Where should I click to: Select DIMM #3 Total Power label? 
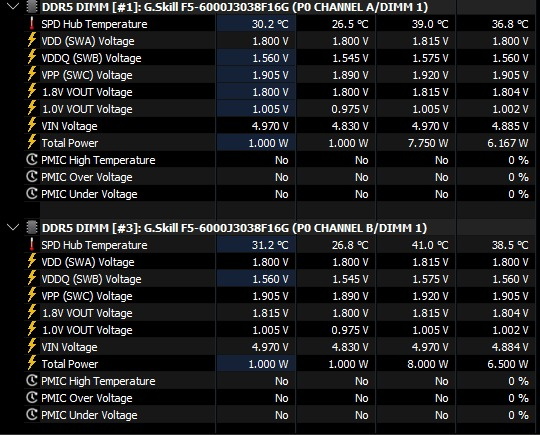[70, 364]
